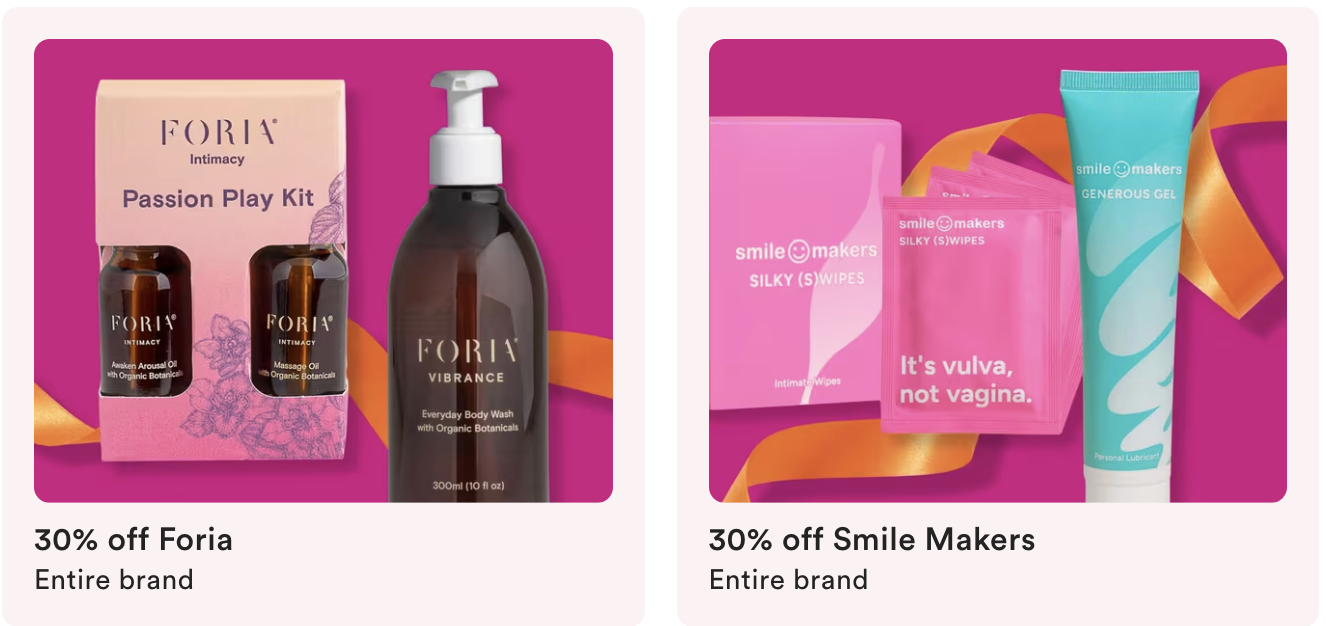Click the smile makers logo on tube
The image size is (1326, 626).
coord(1128,169)
